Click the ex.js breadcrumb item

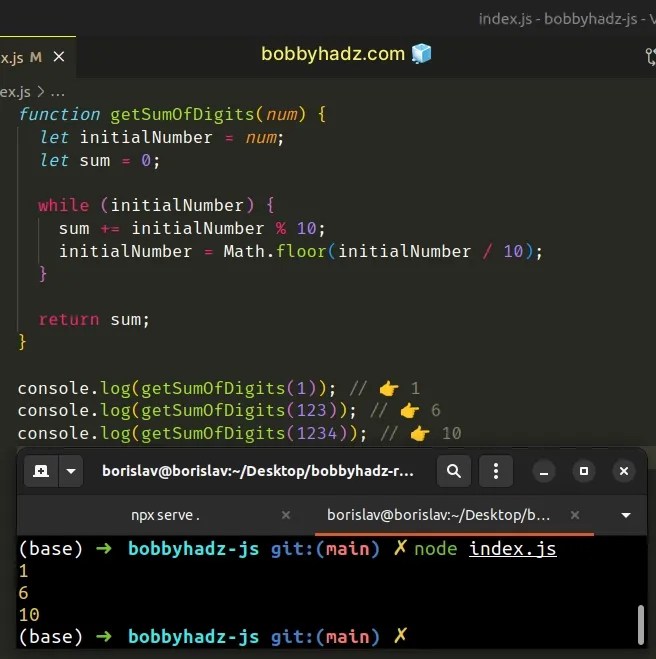(x=15, y=92)
